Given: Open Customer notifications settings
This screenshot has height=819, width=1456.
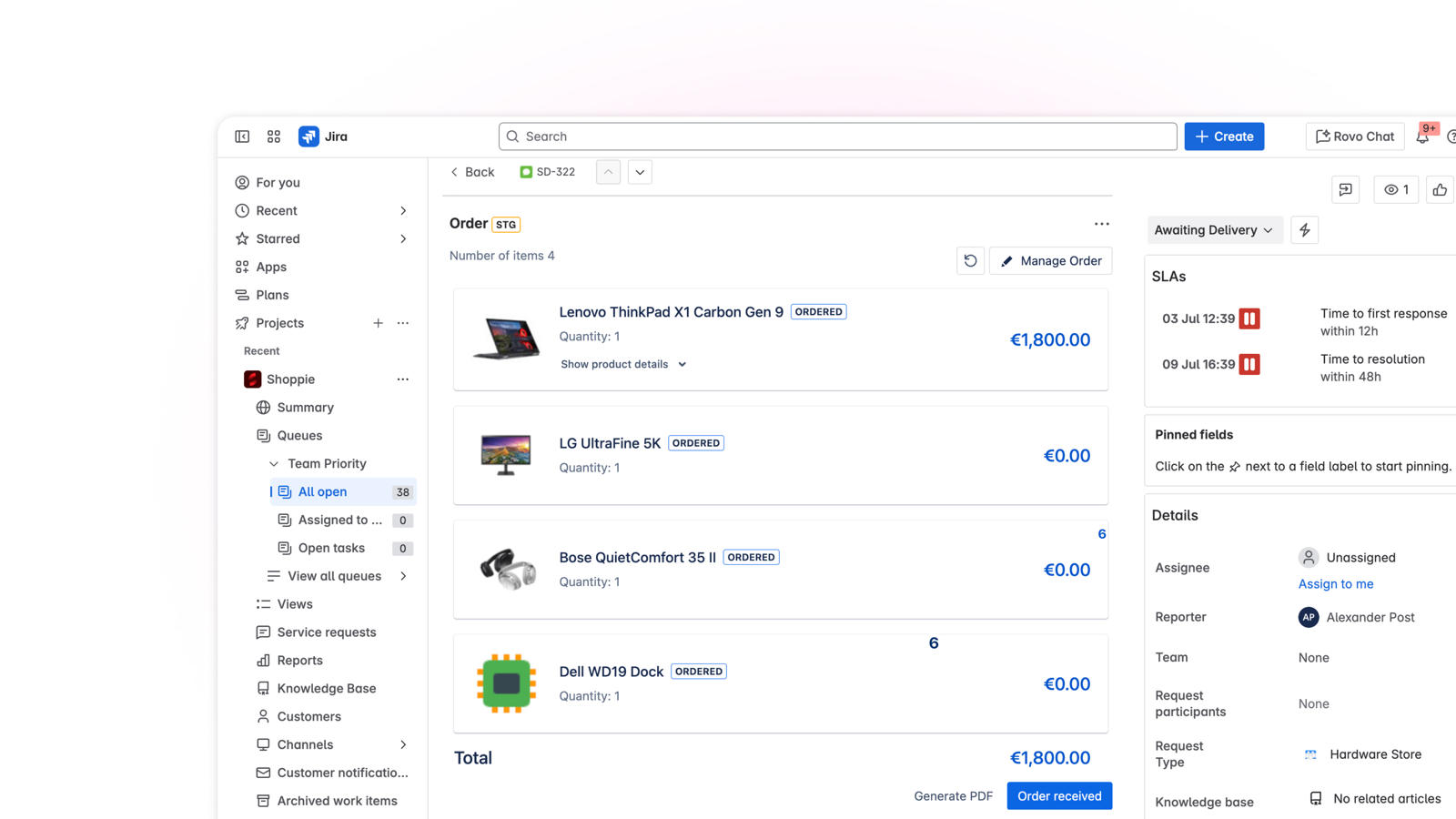Looking at the screenshot, I should pos(333,773).
